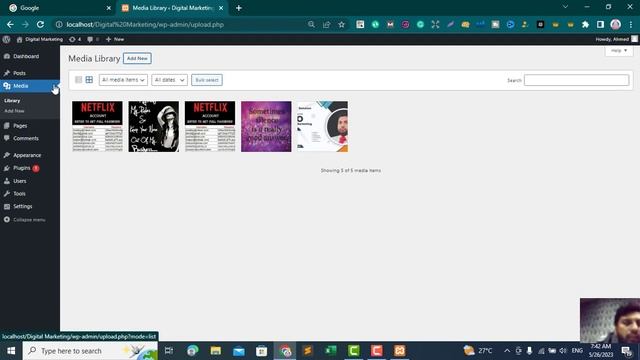Click the zoom magnifier icon in address bar
The image size is (640, 360).
pyautogui.click(x=311, y=24)
